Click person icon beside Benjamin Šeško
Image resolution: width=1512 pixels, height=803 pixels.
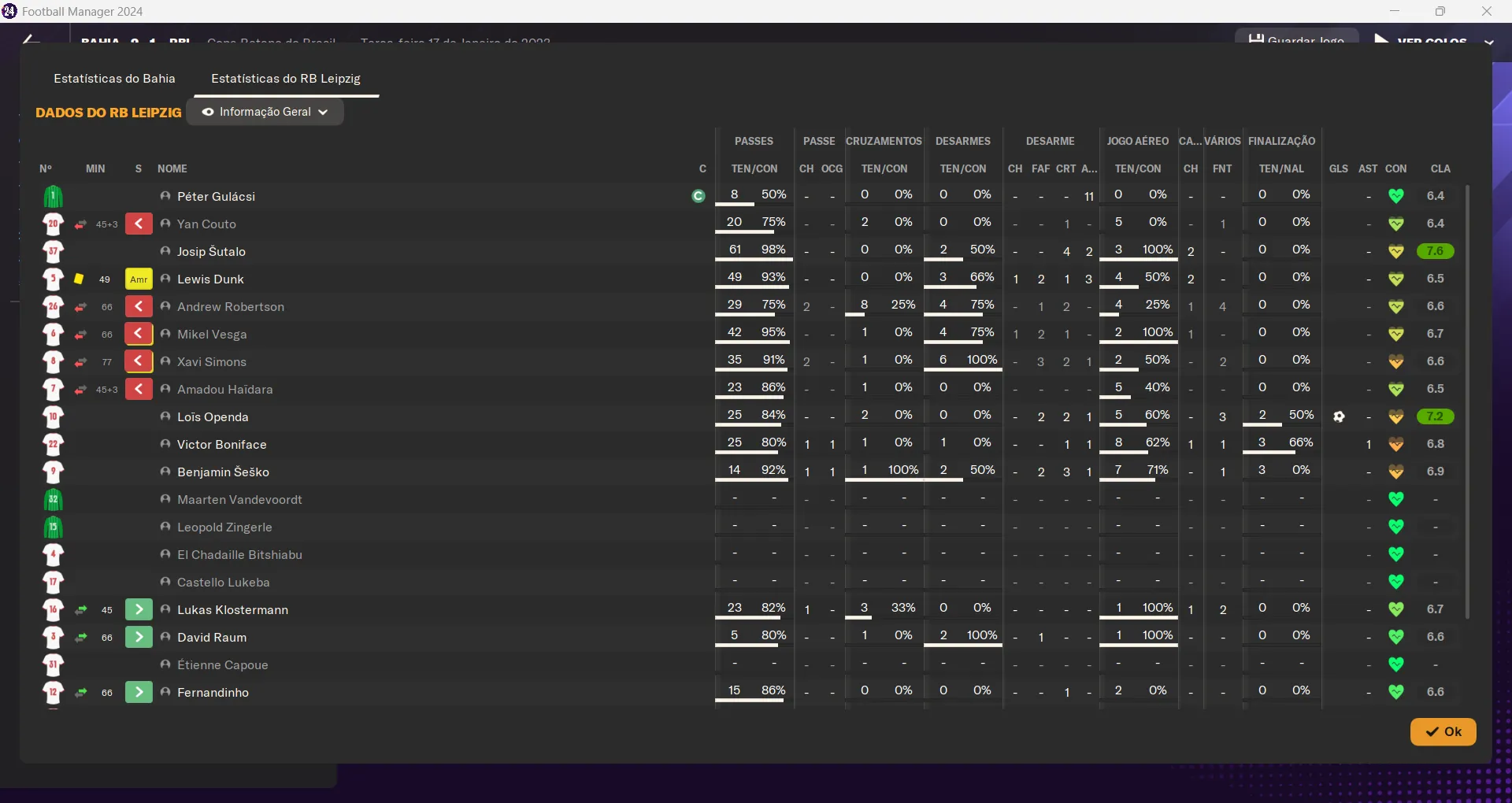165,472
